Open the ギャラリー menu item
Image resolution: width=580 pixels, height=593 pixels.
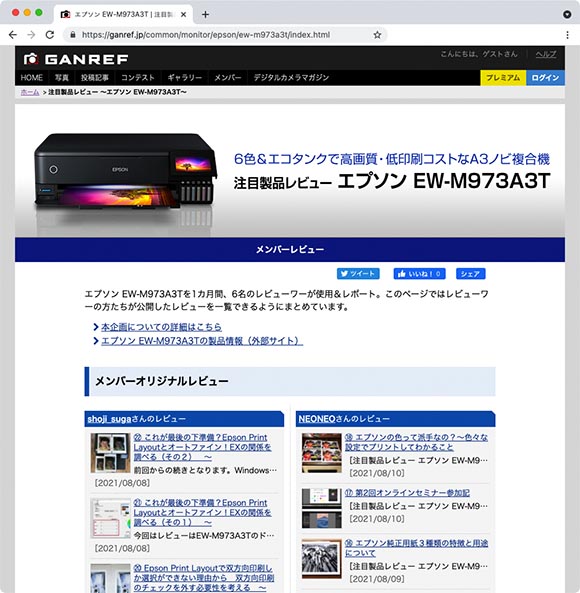tap(185, 78)
